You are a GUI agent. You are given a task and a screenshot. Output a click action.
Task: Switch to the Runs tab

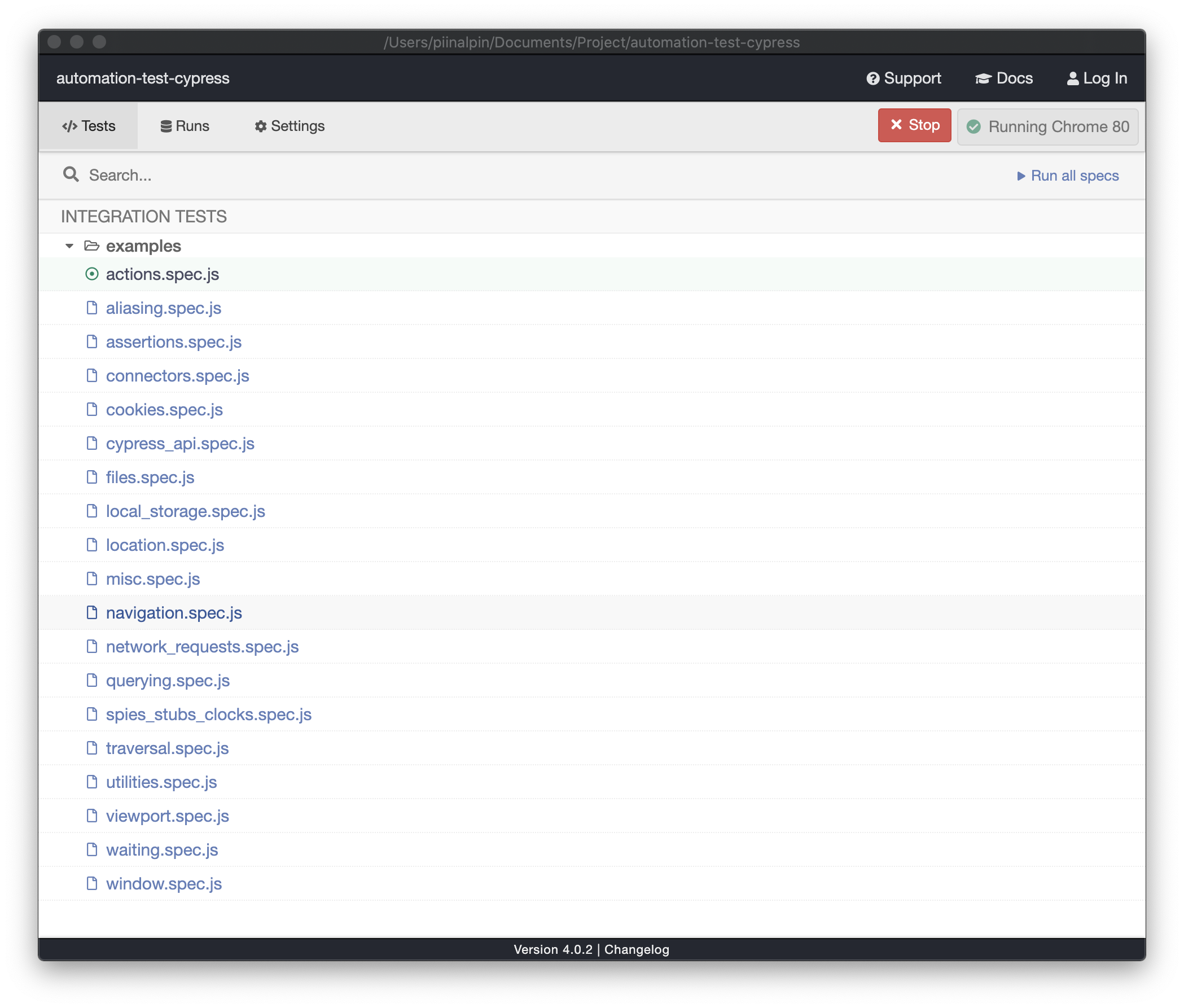(x=185, y=126)
